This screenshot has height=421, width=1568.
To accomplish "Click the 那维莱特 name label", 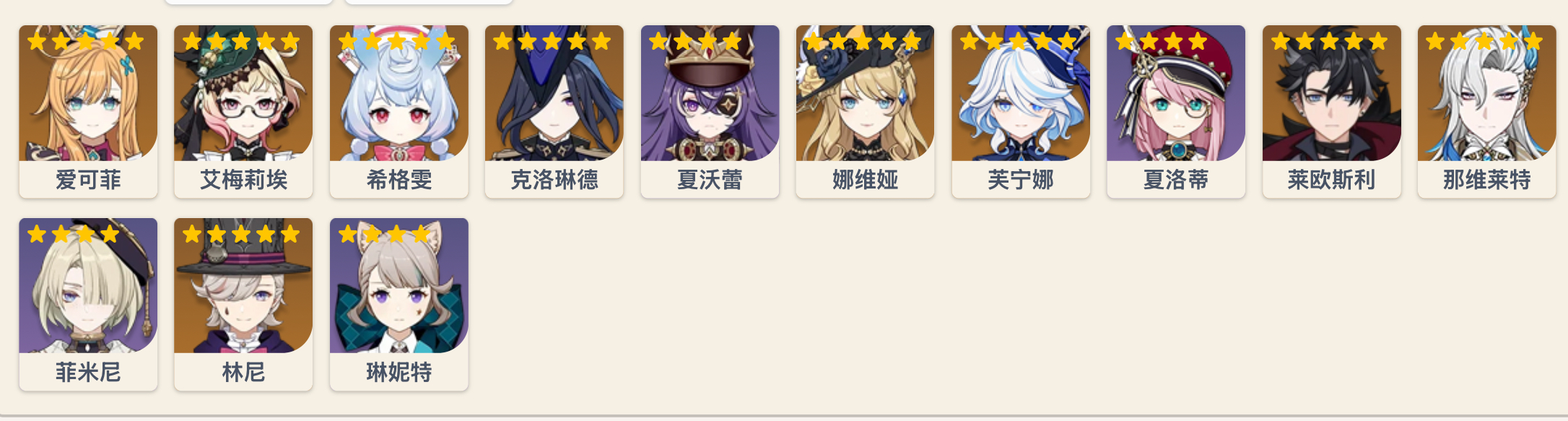I will [x=1487, y=180].
